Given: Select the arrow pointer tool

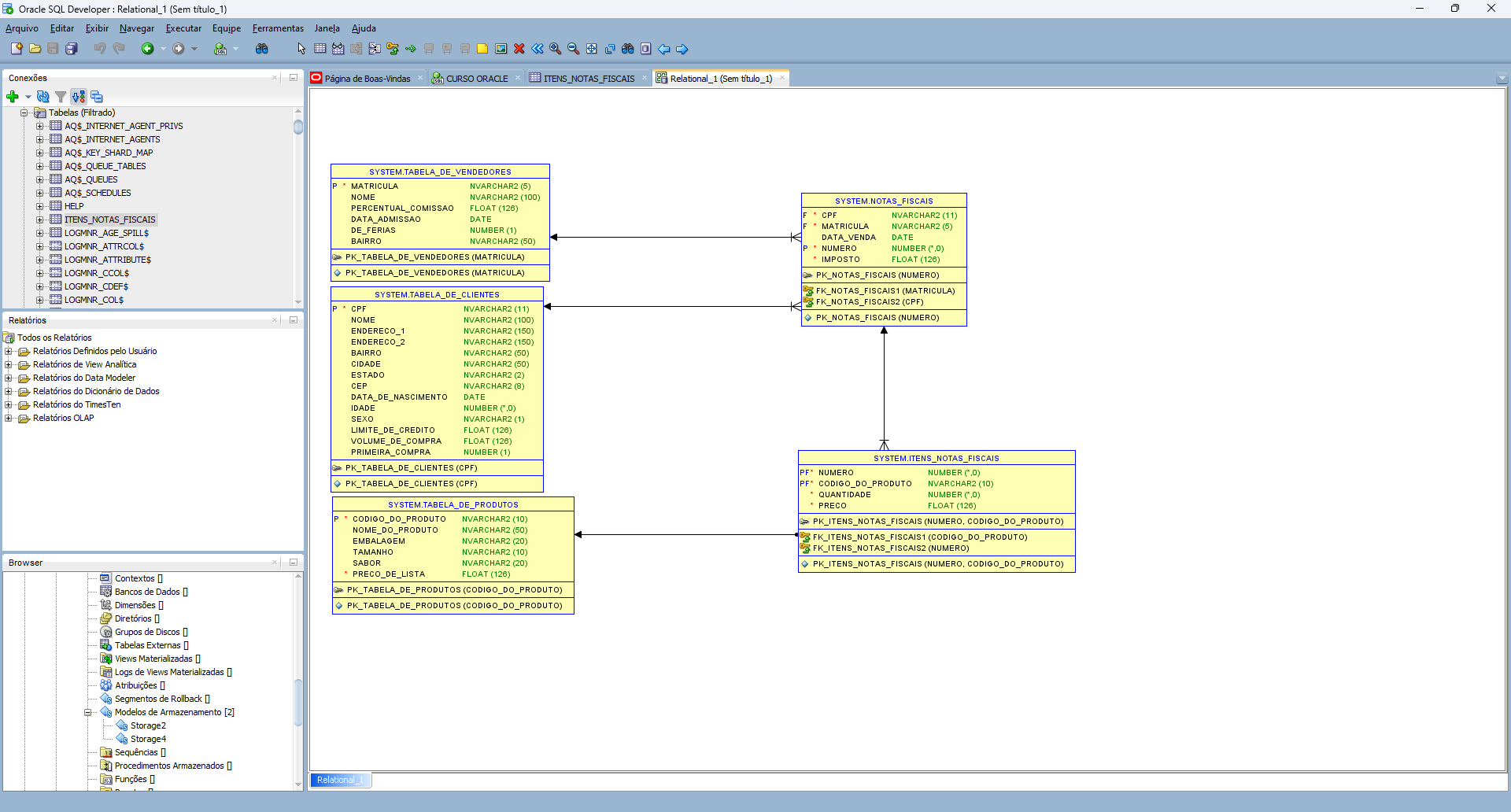Looking at the screenshot, I should click(301, 49).
